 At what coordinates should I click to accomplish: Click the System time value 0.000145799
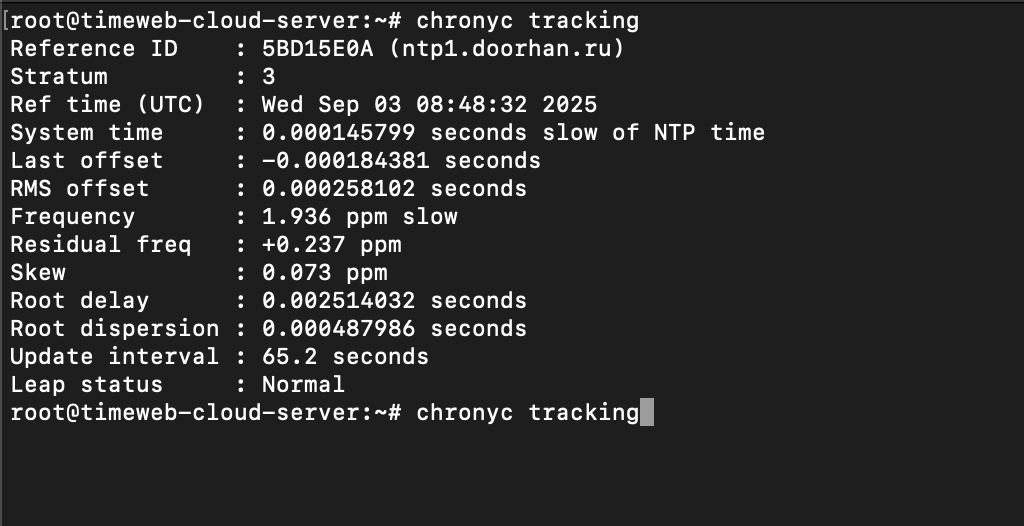(x=338, y=133)
